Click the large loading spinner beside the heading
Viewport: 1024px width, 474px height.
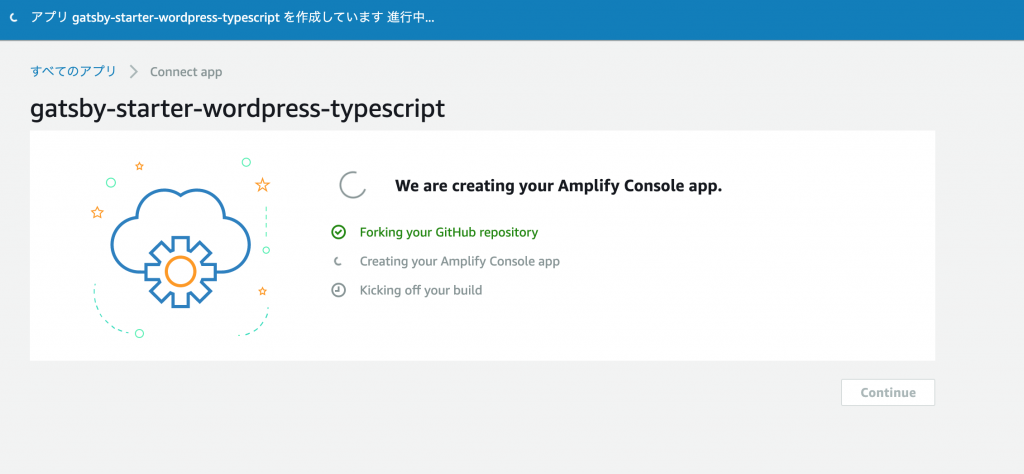point(353,185)
